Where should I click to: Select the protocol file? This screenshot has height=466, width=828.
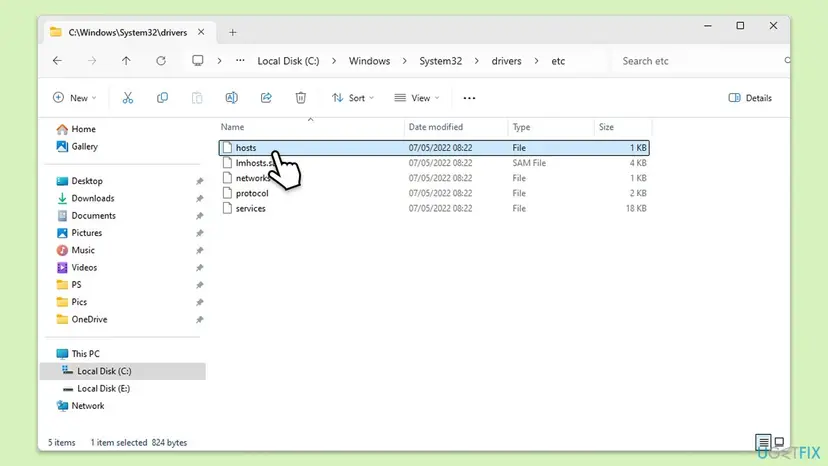click(x=434, y=193)
